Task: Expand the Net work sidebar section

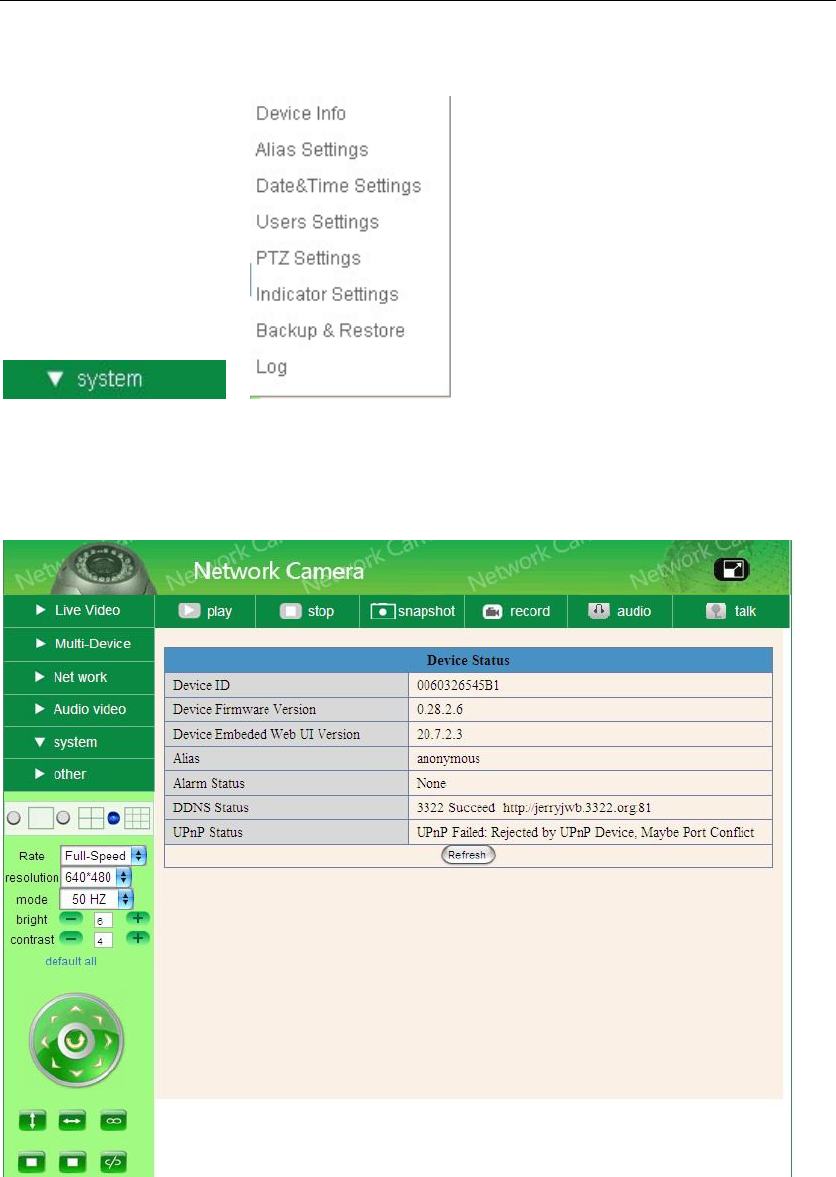Action: (x=79, y=677)
